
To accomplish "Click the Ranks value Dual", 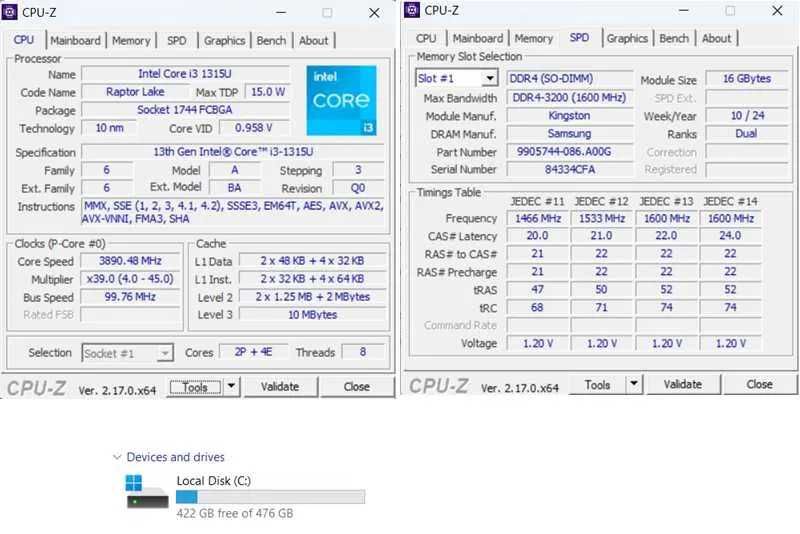I will pos(747,134).
